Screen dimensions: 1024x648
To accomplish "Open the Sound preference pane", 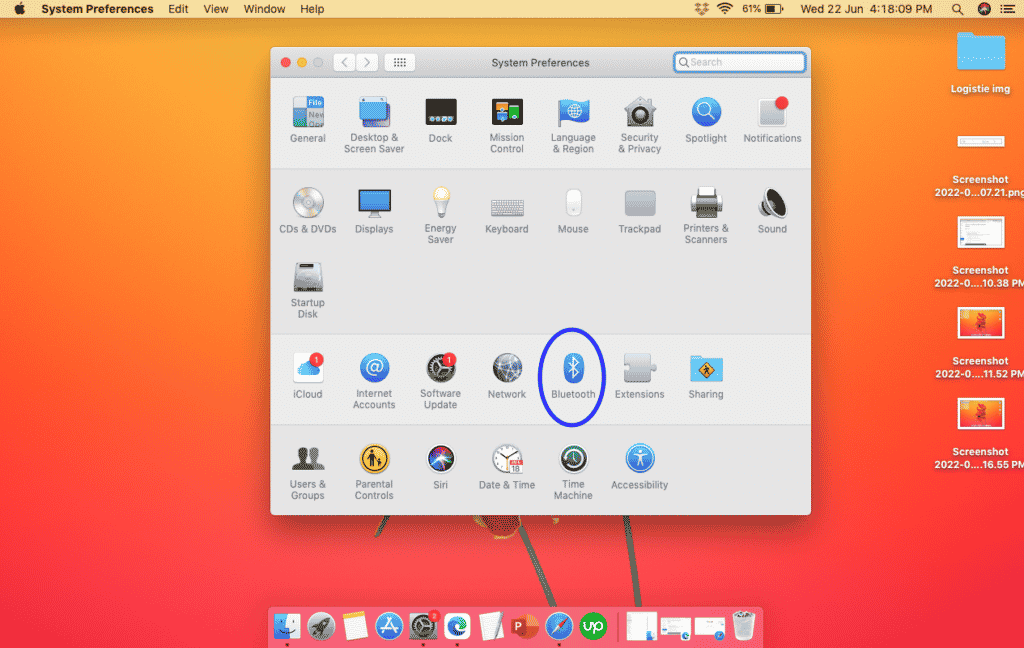I will pyautogui.click(x=772, y=211).
